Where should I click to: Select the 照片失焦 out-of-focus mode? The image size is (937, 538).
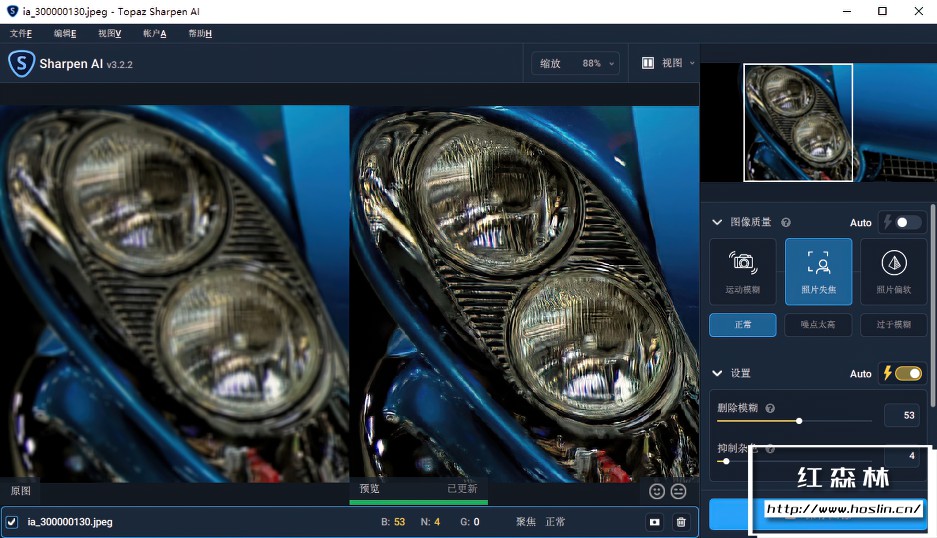tap(818, 272)
